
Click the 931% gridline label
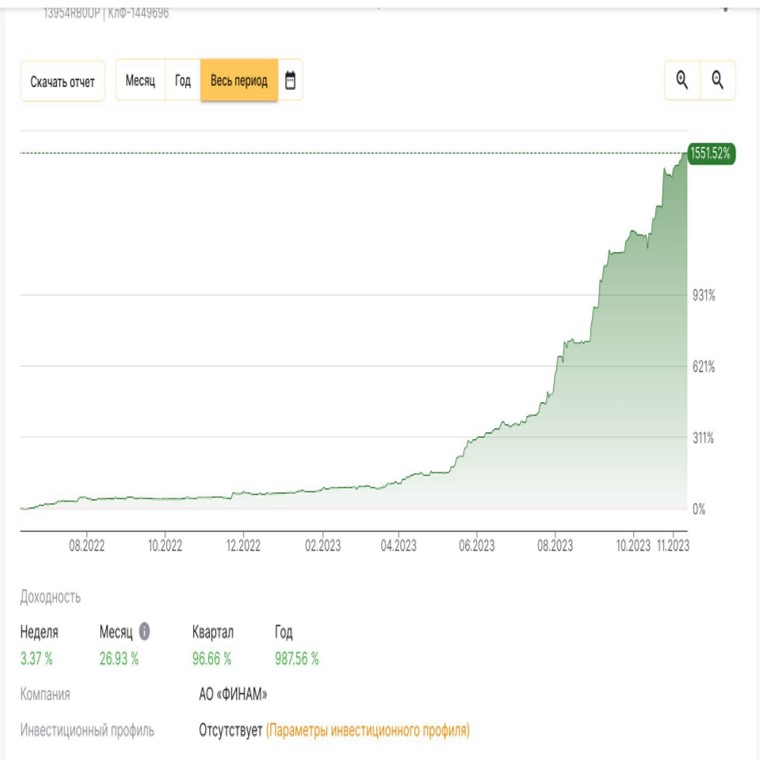click(704, 295)
